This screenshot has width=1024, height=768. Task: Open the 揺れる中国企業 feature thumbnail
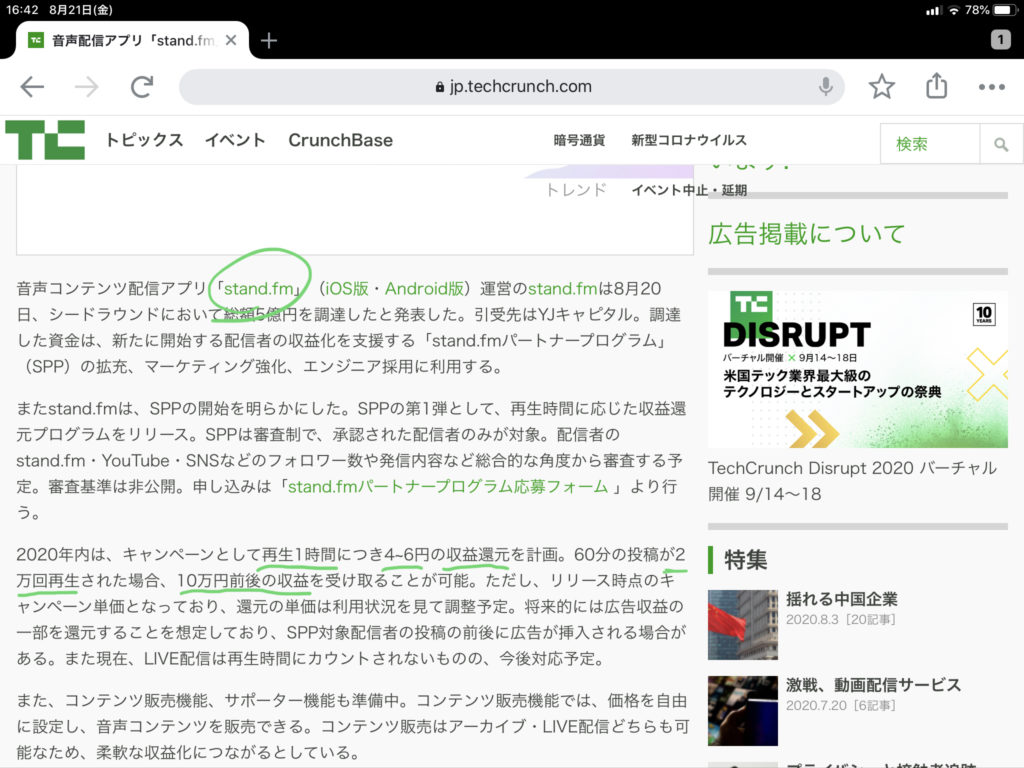[743, 625]
